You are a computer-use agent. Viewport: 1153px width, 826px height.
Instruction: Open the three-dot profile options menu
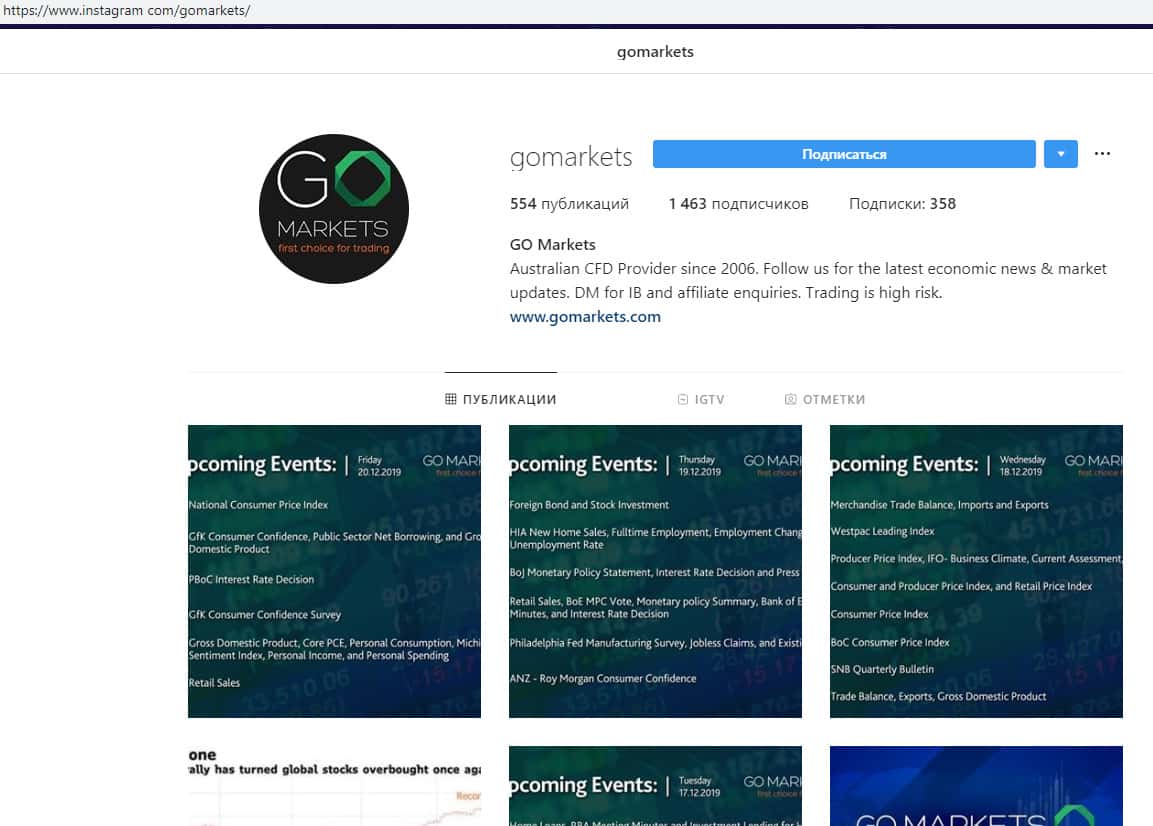click(1102, 154)
